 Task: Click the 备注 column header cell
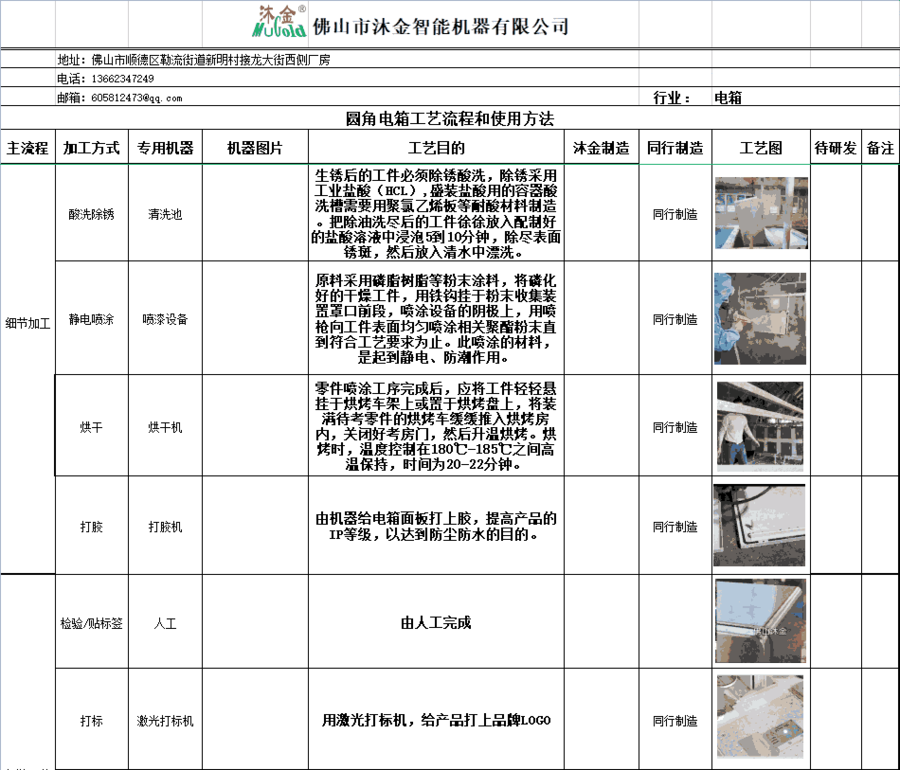click(x=880, y=148)
